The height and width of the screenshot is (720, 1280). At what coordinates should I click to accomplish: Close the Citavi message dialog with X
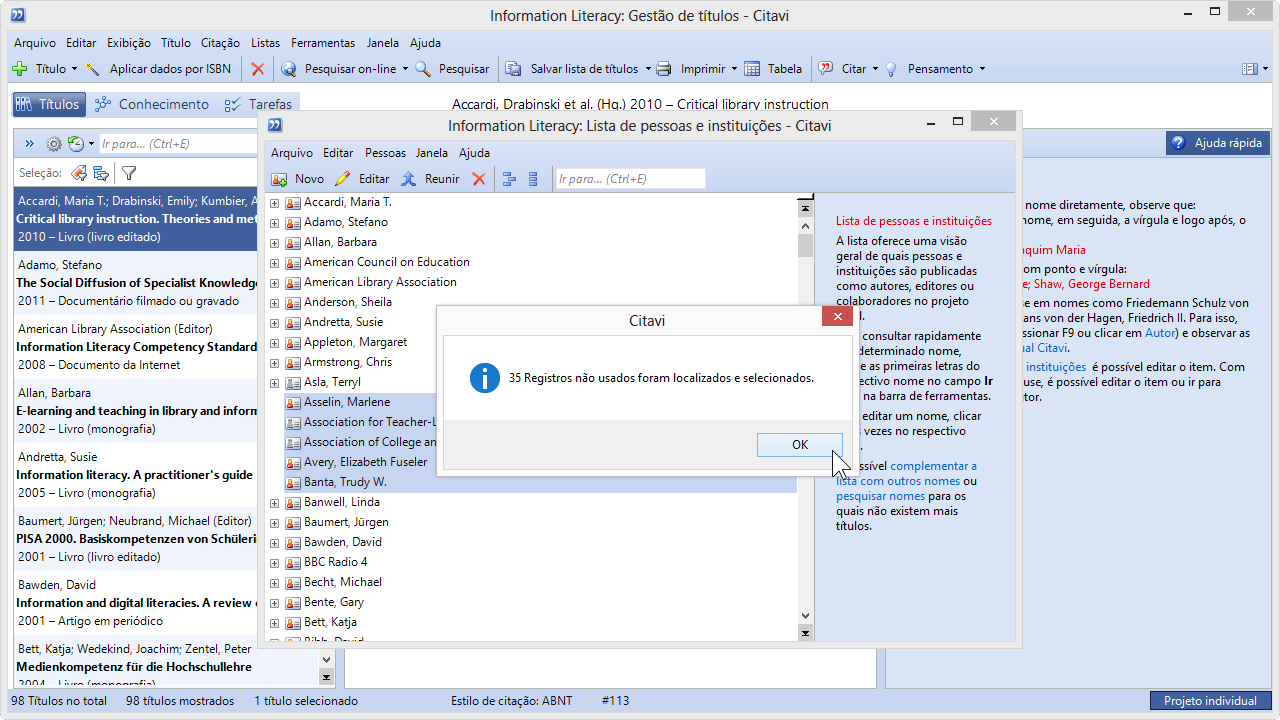[837, 317]
